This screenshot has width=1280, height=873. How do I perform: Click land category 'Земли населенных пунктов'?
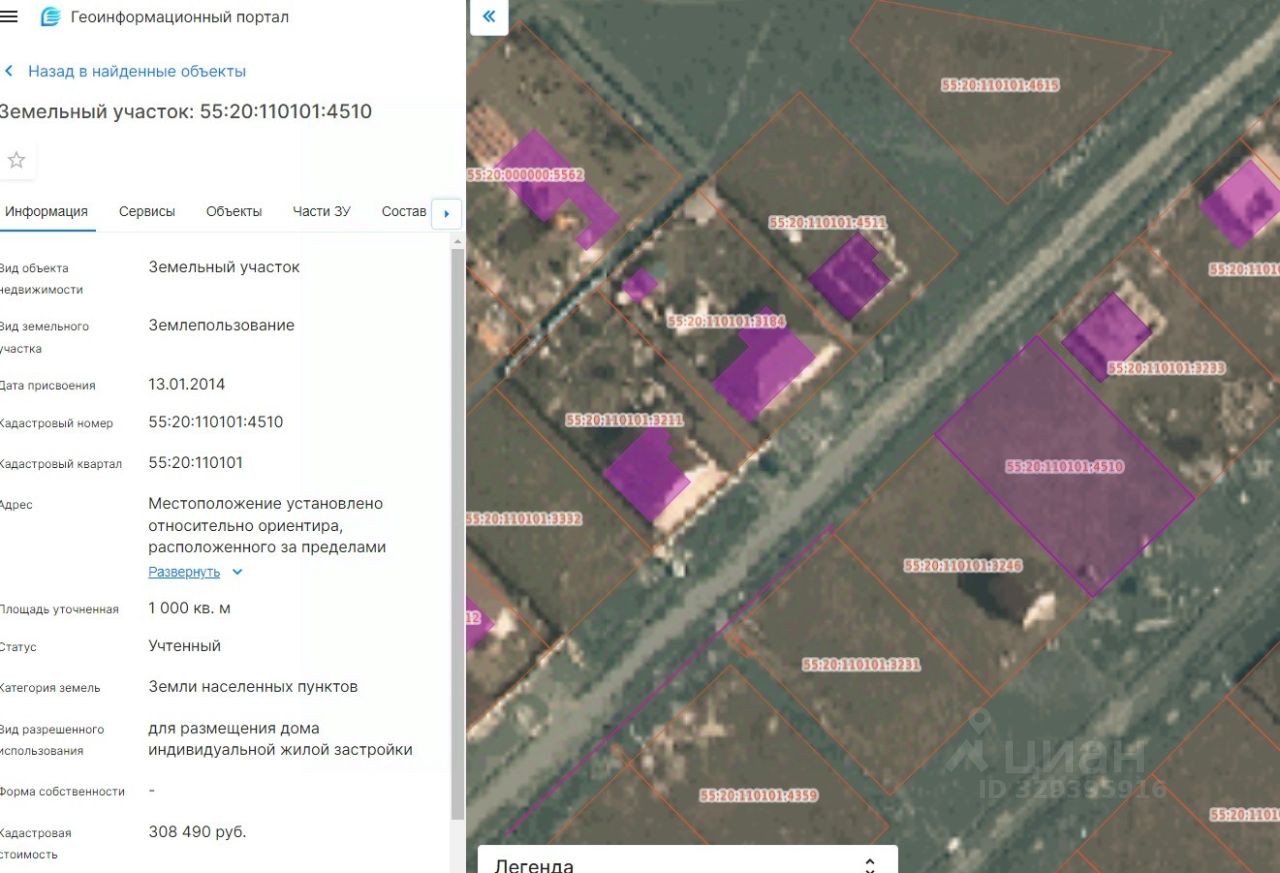click(x=253, y=687)
